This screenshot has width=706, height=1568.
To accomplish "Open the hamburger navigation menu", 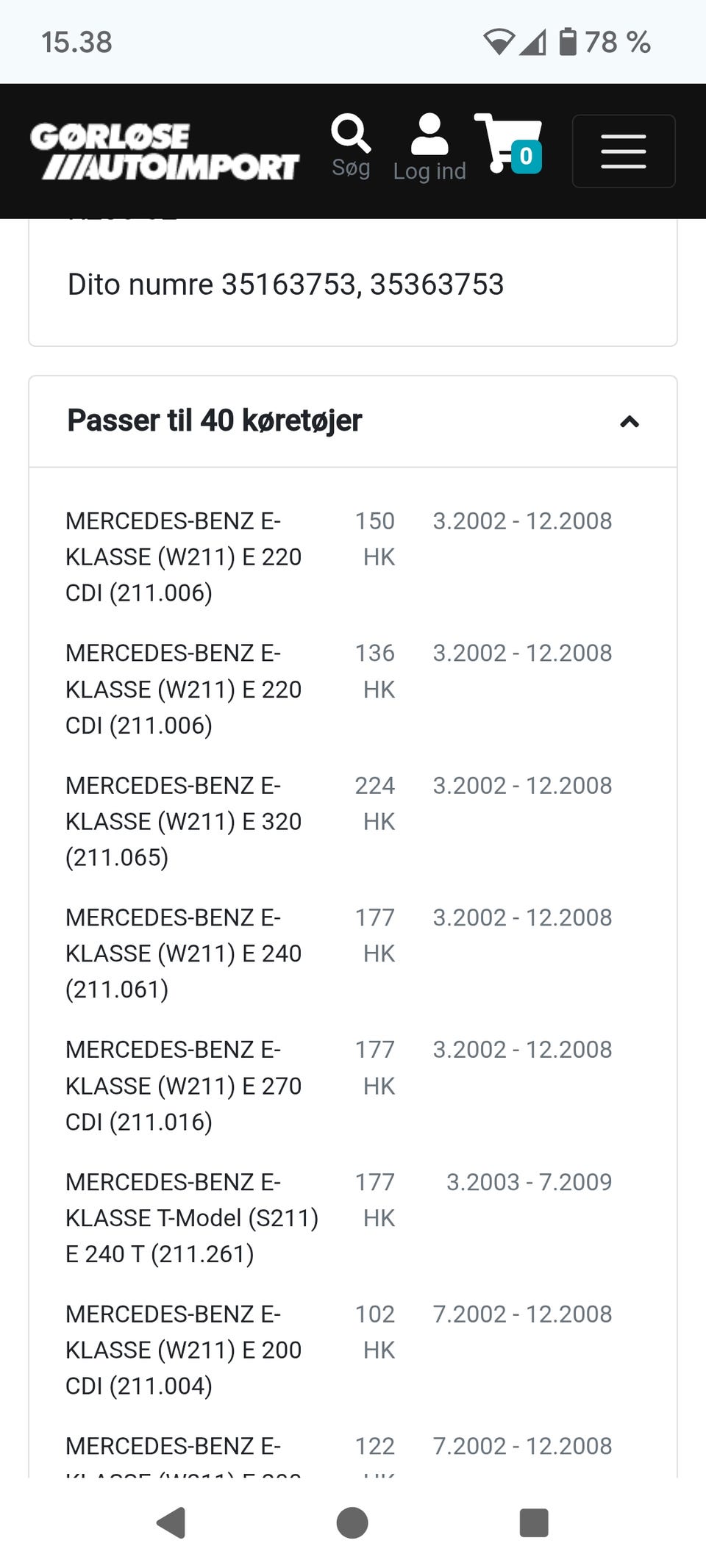I will 624,151.
